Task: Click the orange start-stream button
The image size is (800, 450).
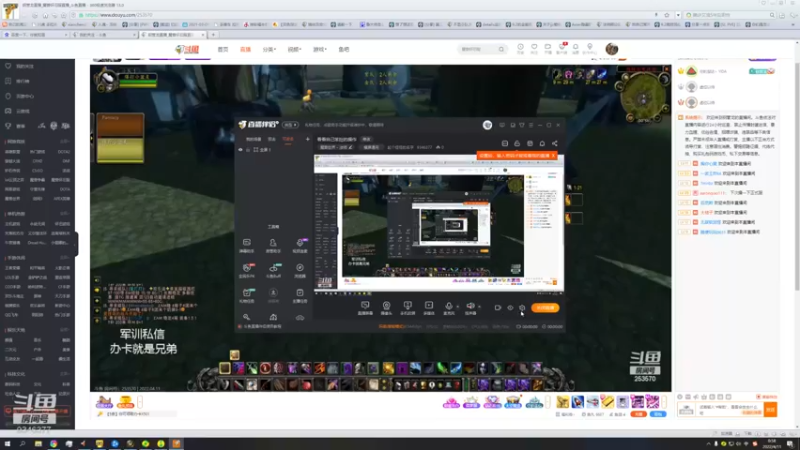Action: [545, 308]
